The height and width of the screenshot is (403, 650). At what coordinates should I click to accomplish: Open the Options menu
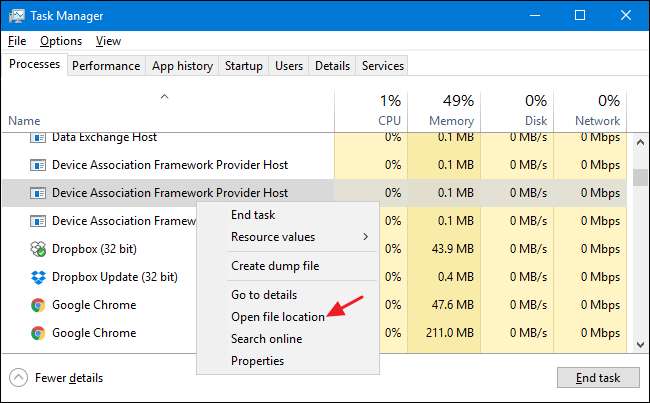pyautogui.click(x=61, y=41)
